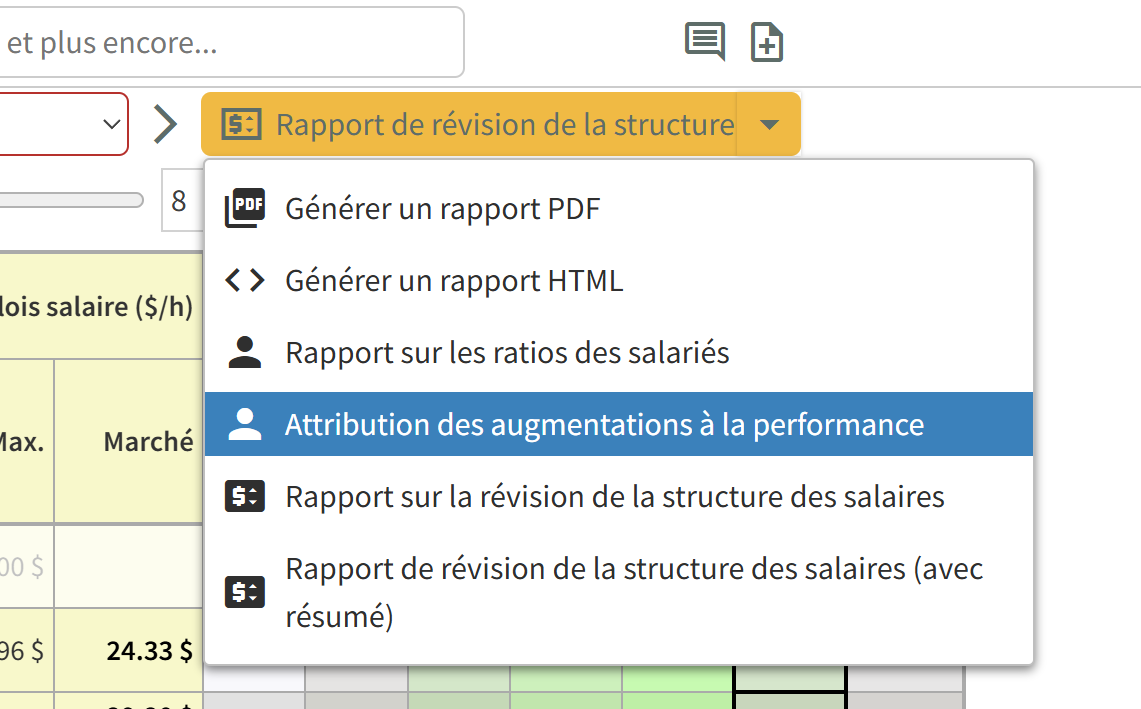Image resolution: width=1141 pixels, height=709 pixels.
Task: Select Générer un rapport HTML
Action: click(619, 281)
